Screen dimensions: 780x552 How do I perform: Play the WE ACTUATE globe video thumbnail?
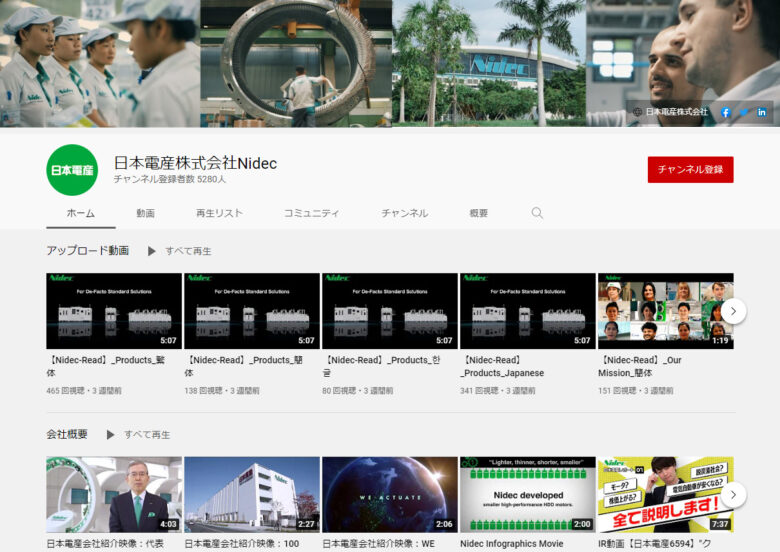(390, 495)
